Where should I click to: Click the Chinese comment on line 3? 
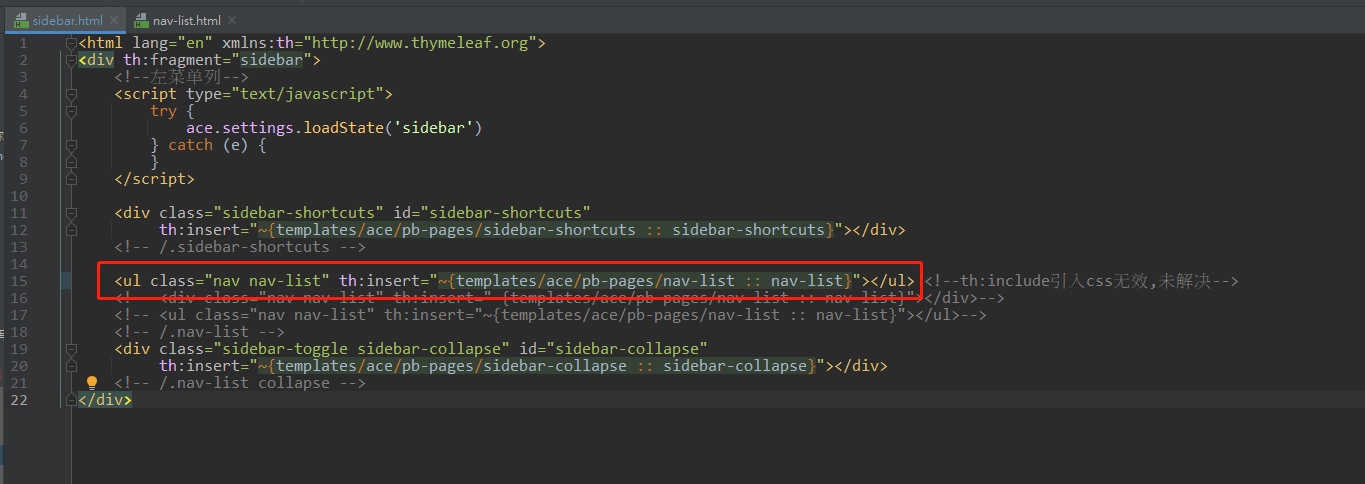[x=180, y=77]
